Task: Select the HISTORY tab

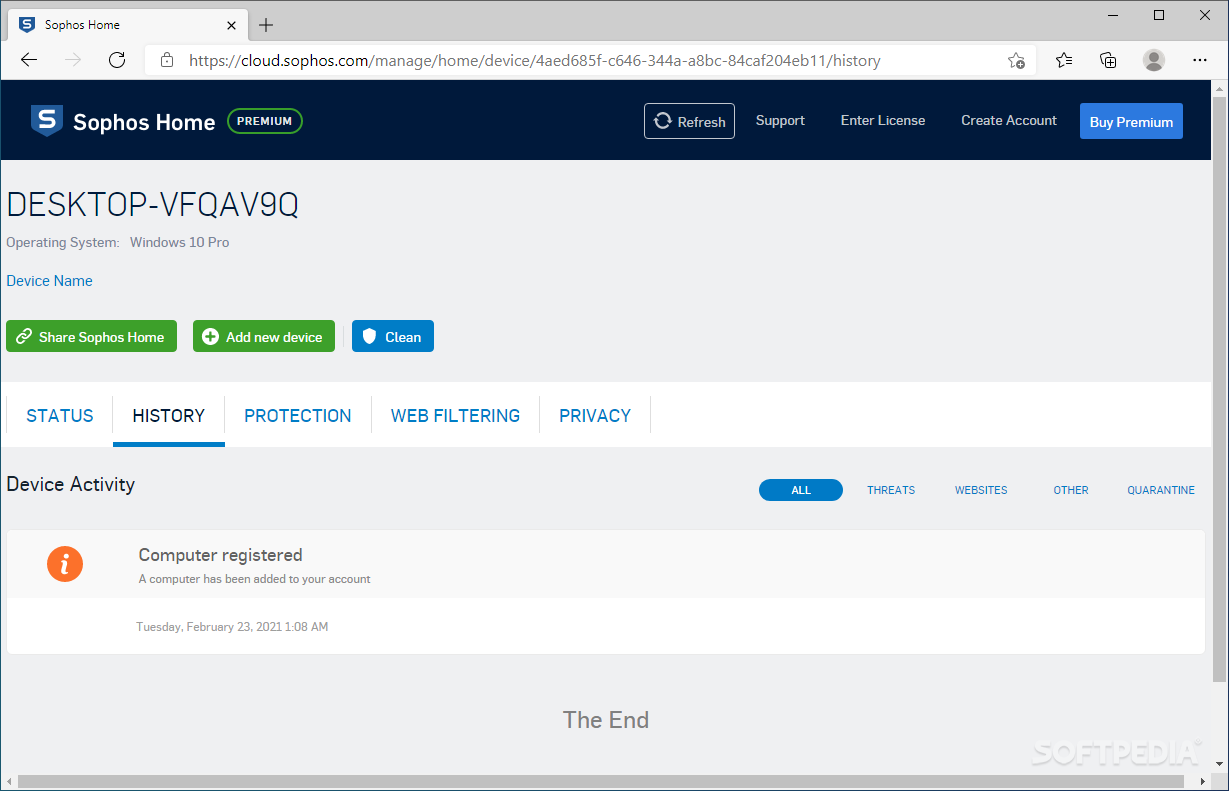Action: 169,416
